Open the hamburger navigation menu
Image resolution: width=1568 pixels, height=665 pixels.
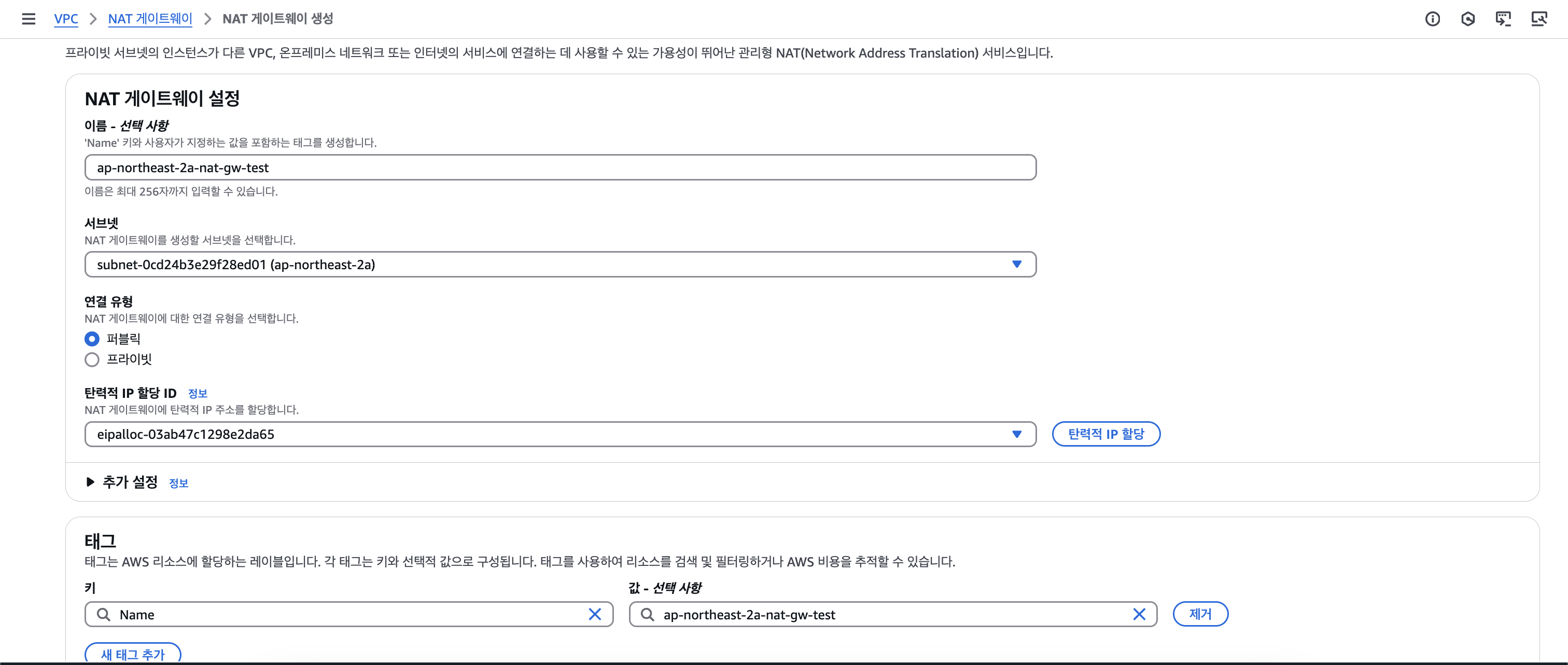[28, 19]
